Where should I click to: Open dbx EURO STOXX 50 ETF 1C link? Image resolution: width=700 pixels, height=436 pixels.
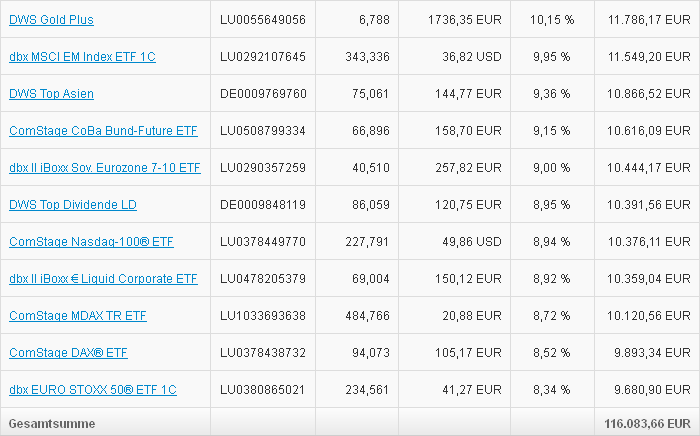click(x=93, y=390)
